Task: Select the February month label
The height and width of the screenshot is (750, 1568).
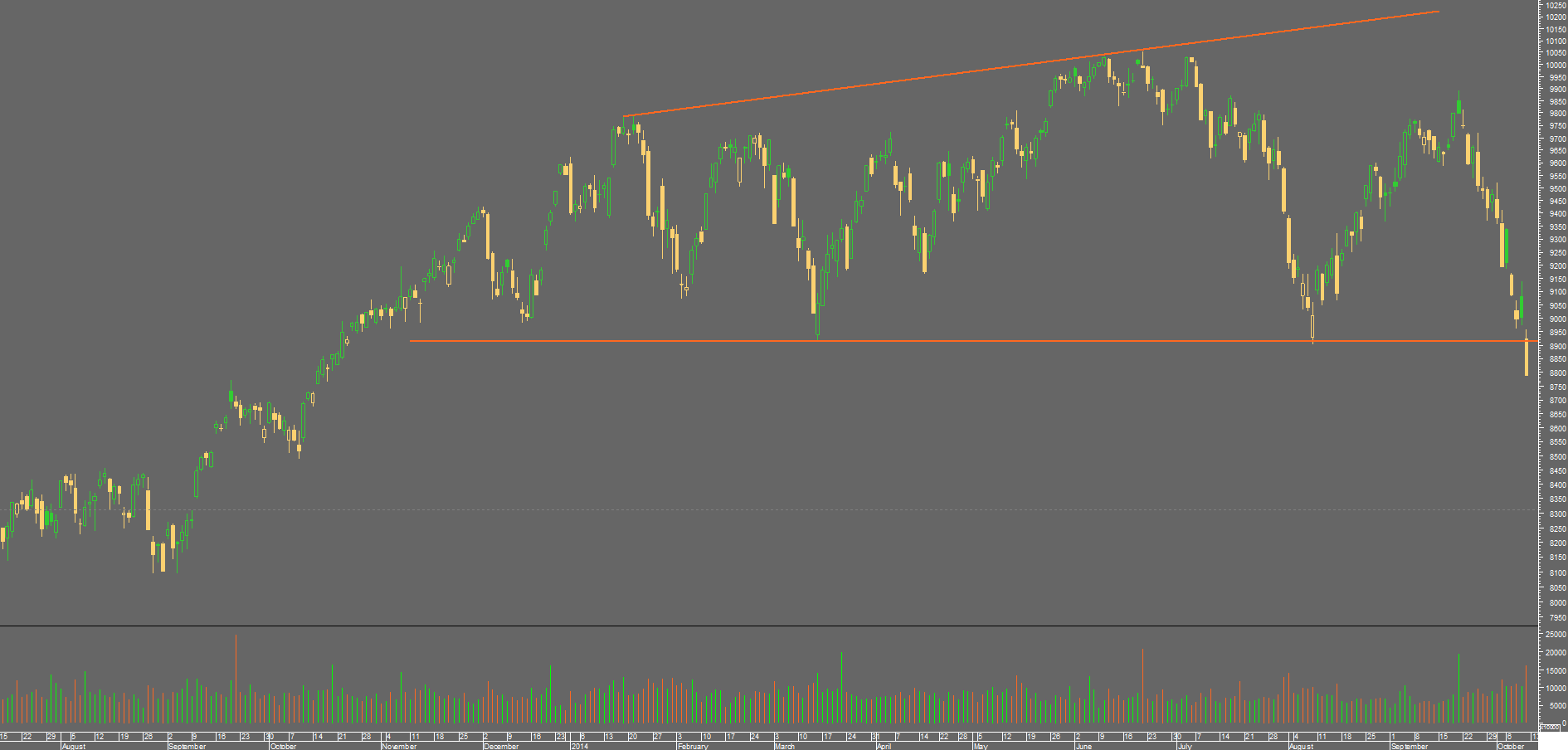Action: click(x=693, y=746)
